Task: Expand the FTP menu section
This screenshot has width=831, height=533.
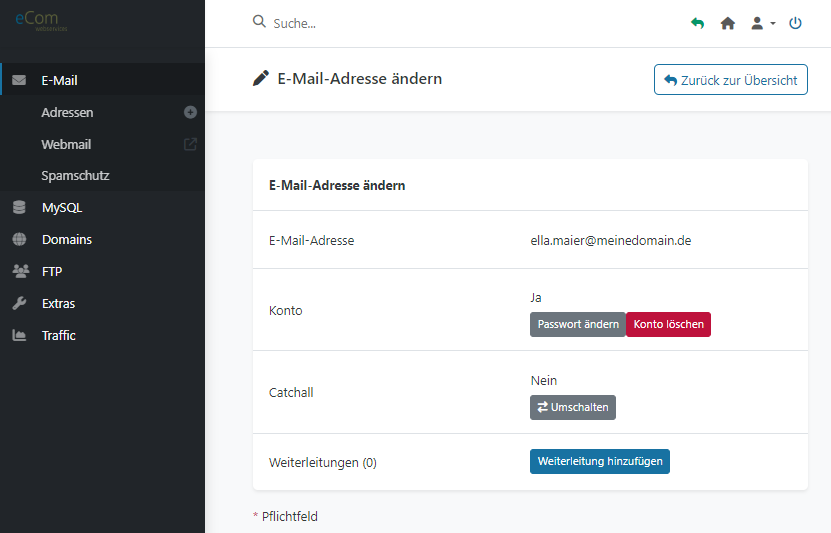Action: pyautogui.click(x=52, y=271)
